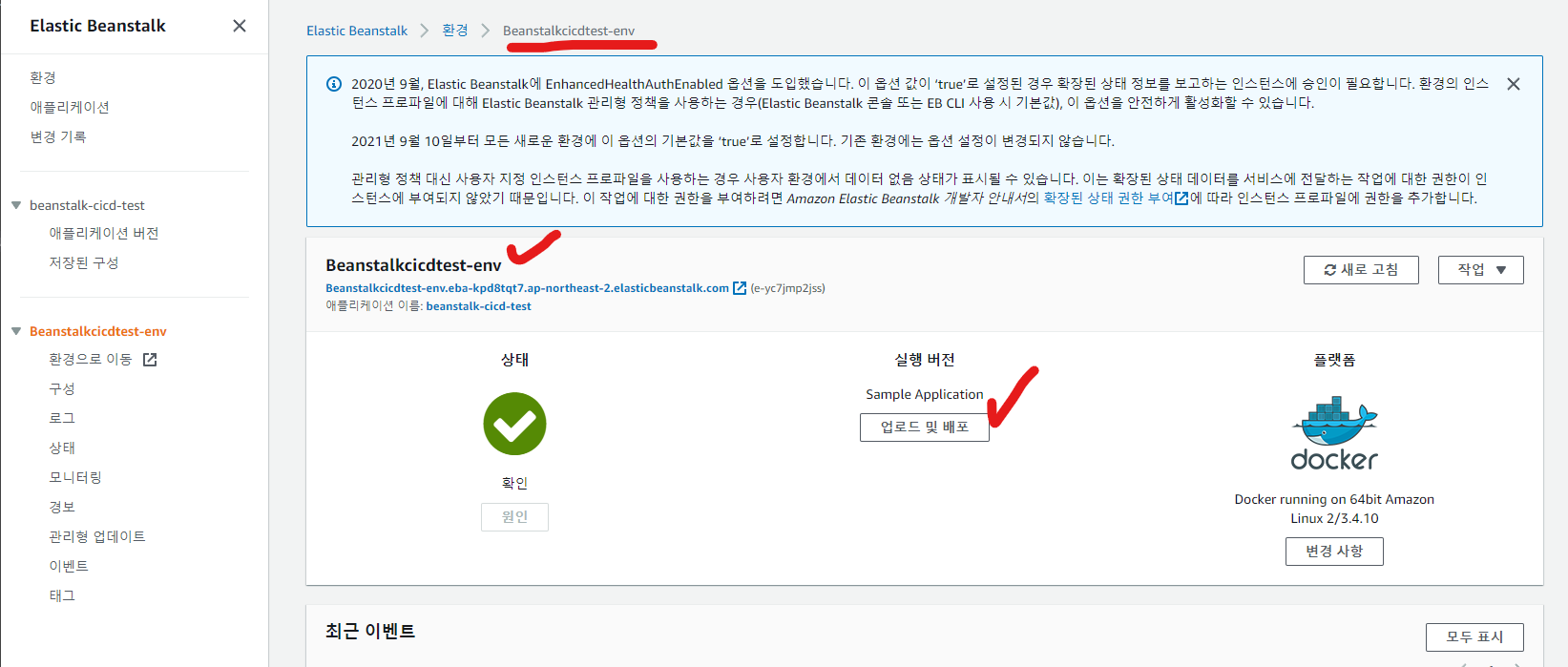Click the Docker running on 64bit Amazon Linux text
Viewport: 1568px width, 667px height.
click(x=1334, y=509)
